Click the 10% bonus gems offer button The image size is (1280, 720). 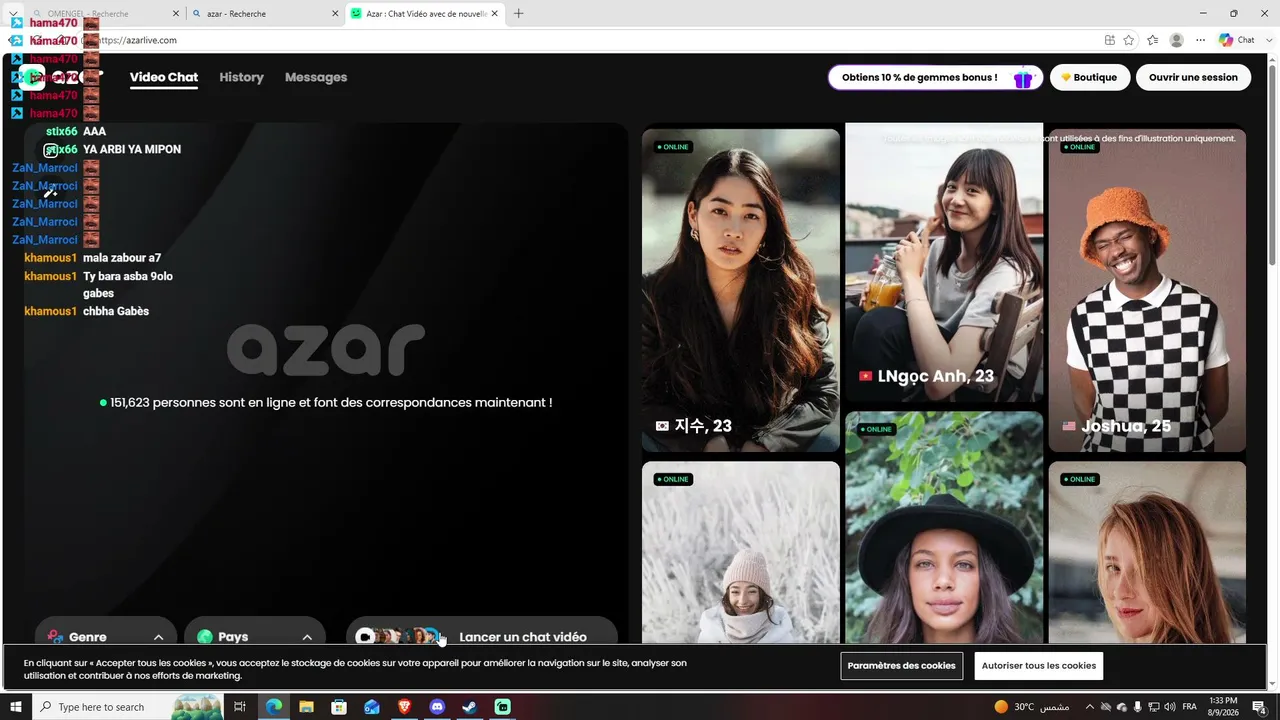coord(936,78)
